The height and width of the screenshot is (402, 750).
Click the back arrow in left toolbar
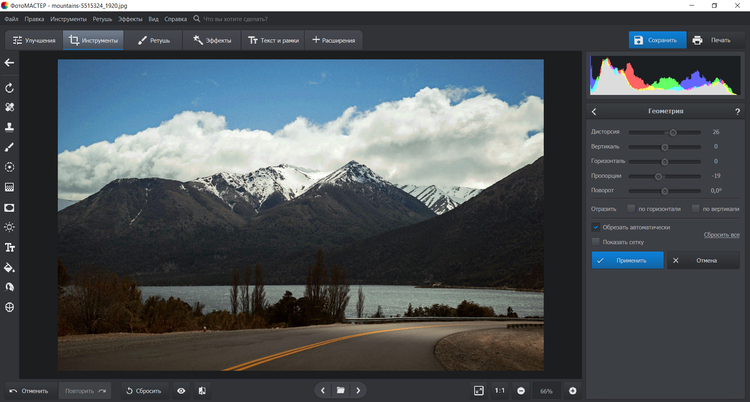pyautogui.click(x=9, y=63)
